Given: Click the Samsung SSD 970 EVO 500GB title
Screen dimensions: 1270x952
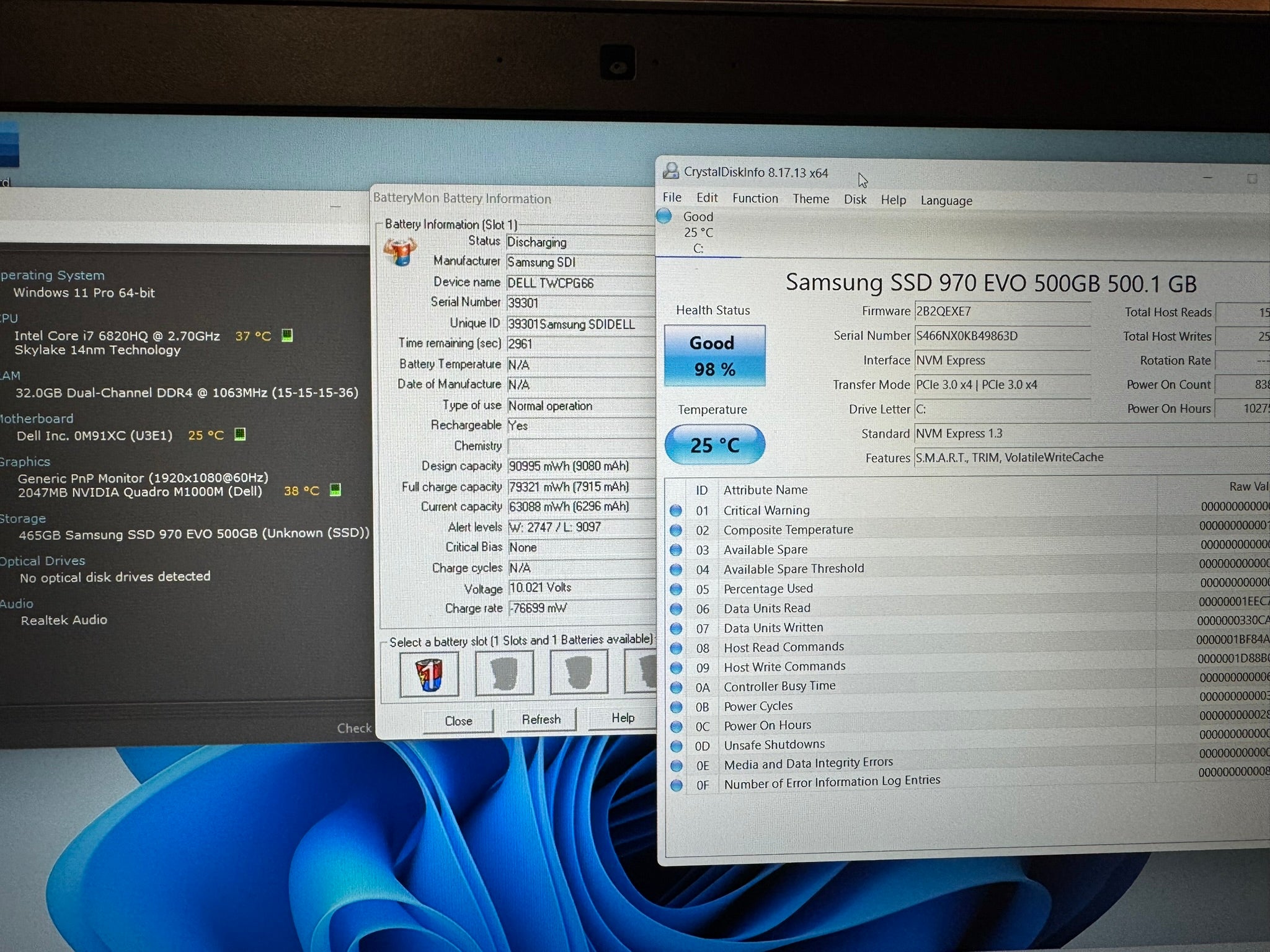Looking at the screenshot, I should (x=991, y=283).
